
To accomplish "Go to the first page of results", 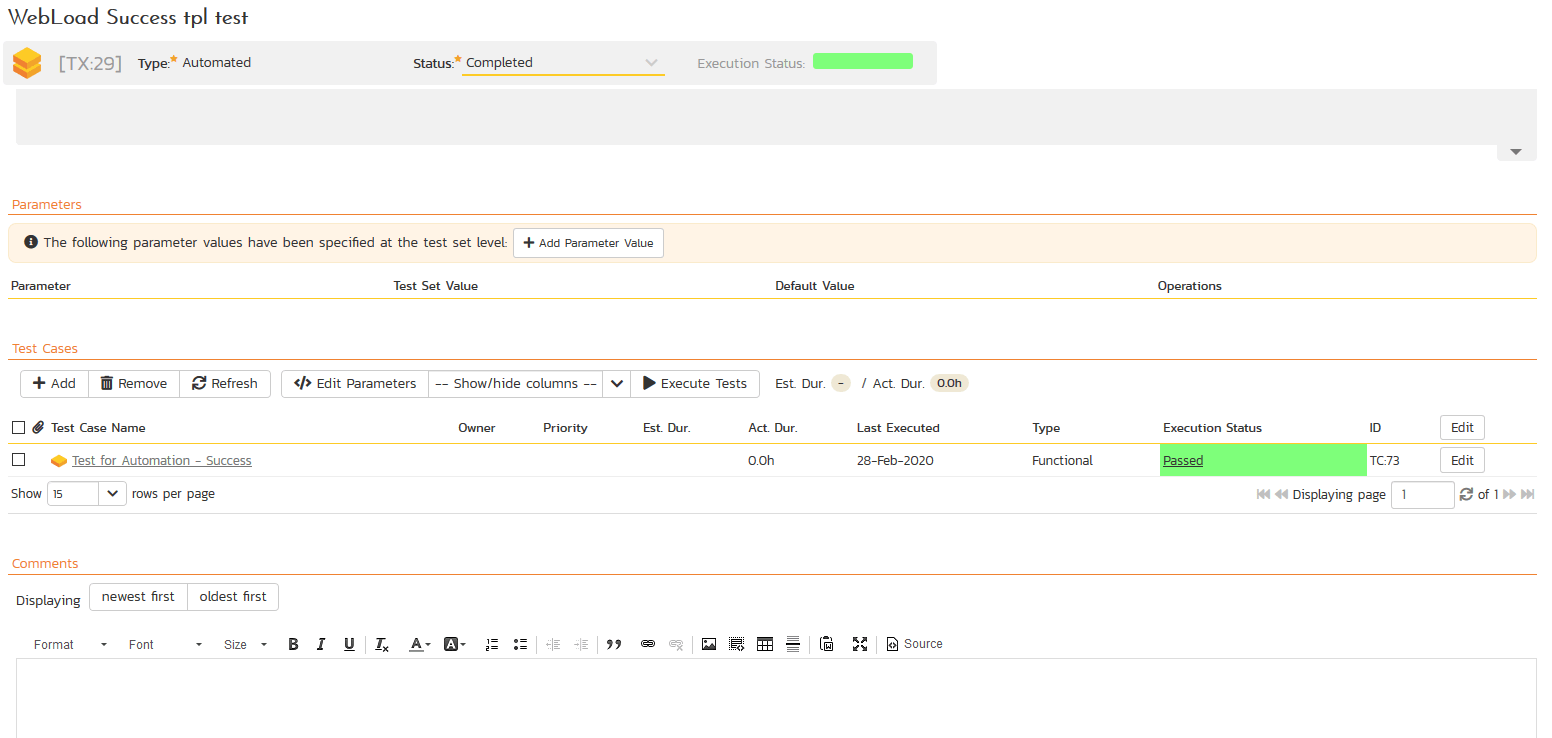I will 1264,494.
